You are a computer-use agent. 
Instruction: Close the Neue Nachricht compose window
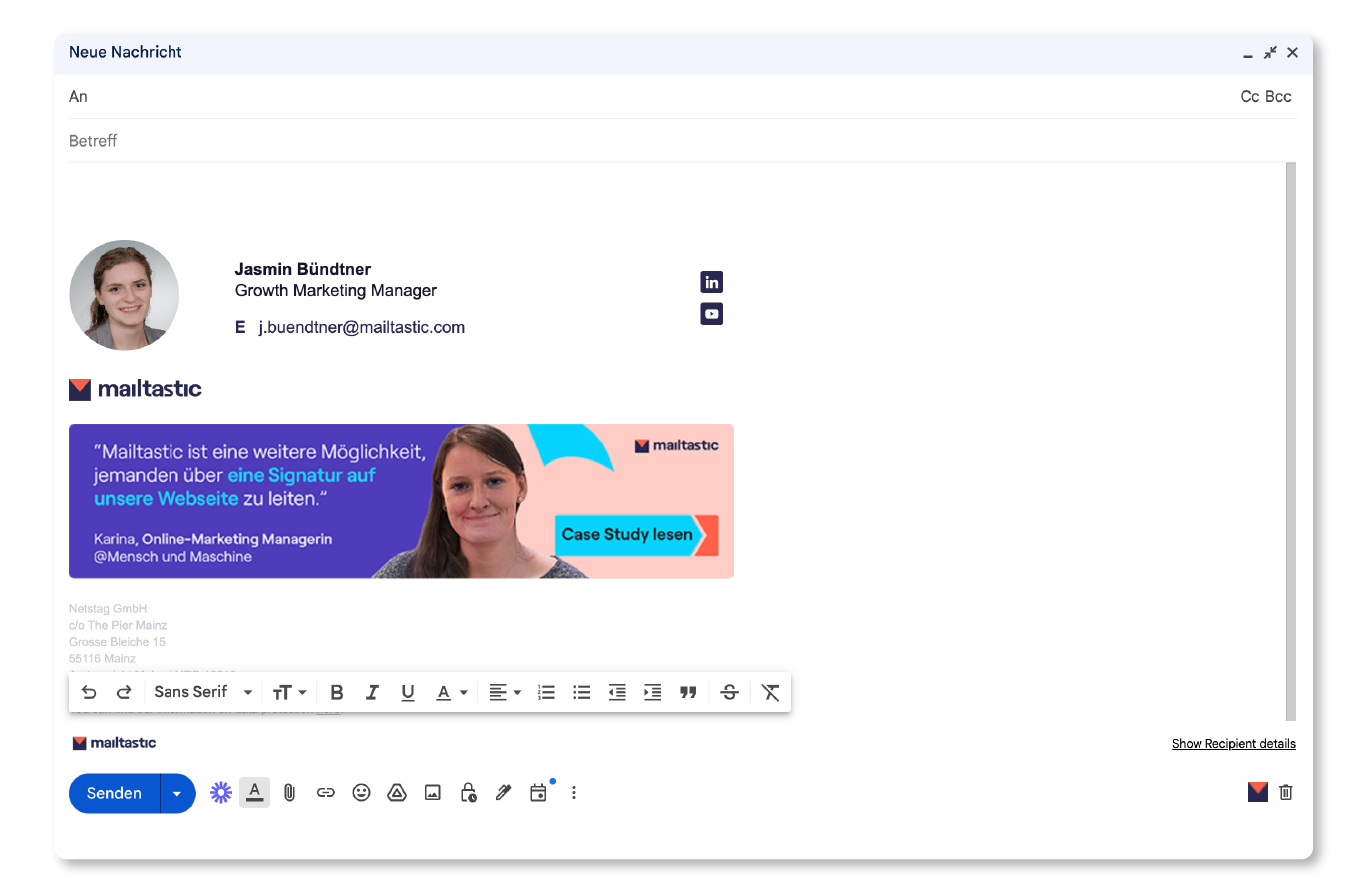(1293, 53)
